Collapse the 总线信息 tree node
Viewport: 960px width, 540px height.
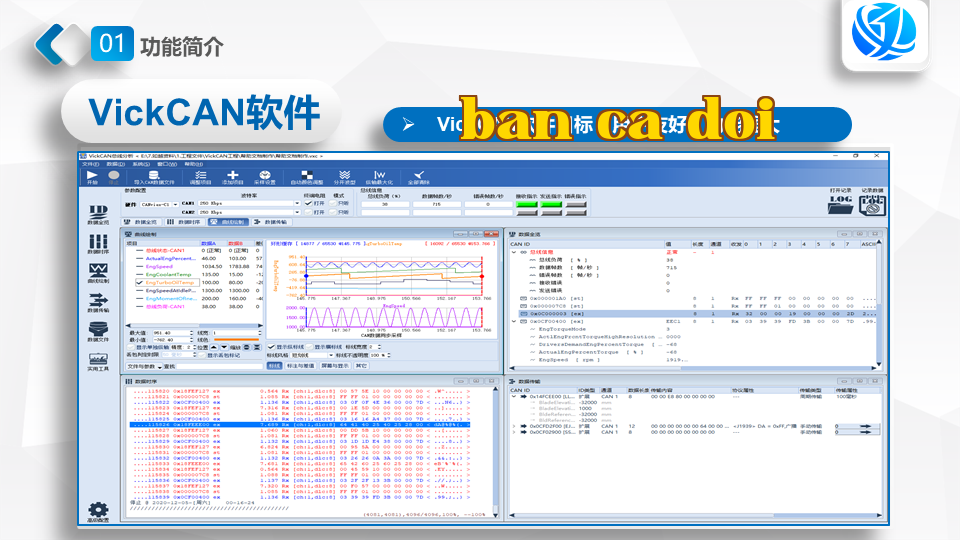tap(514, 252)
